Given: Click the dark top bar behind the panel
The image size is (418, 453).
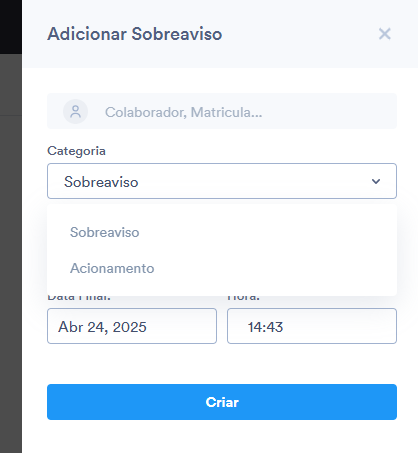Looking at the screenshot, I should [11, 27].
